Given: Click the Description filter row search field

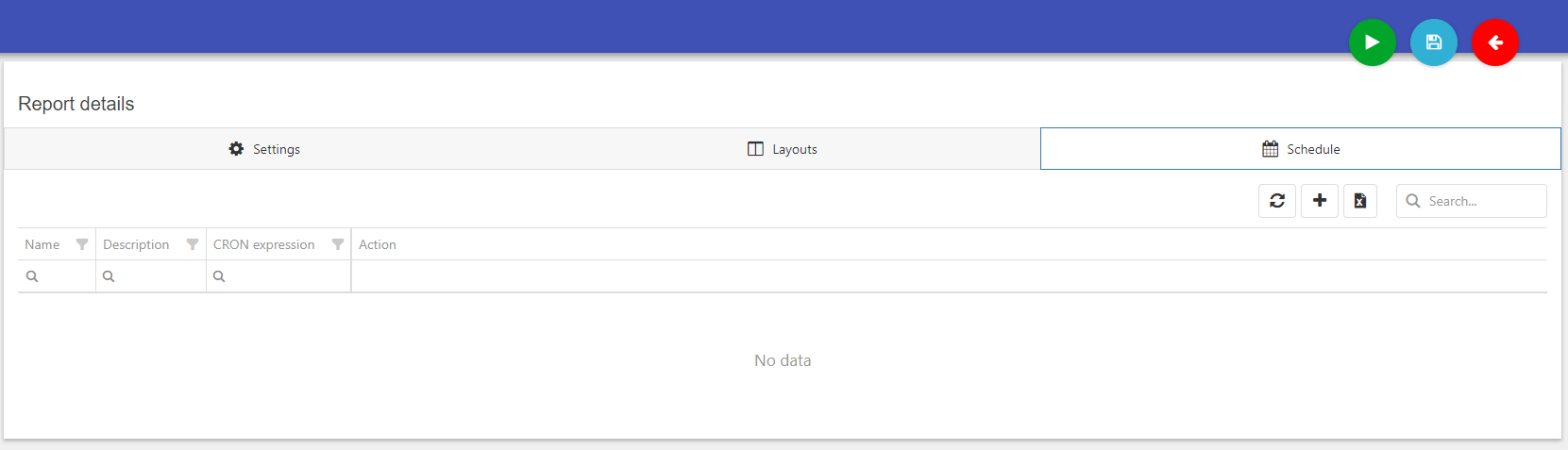Looking at the screenshot, I should coord(151,276).
